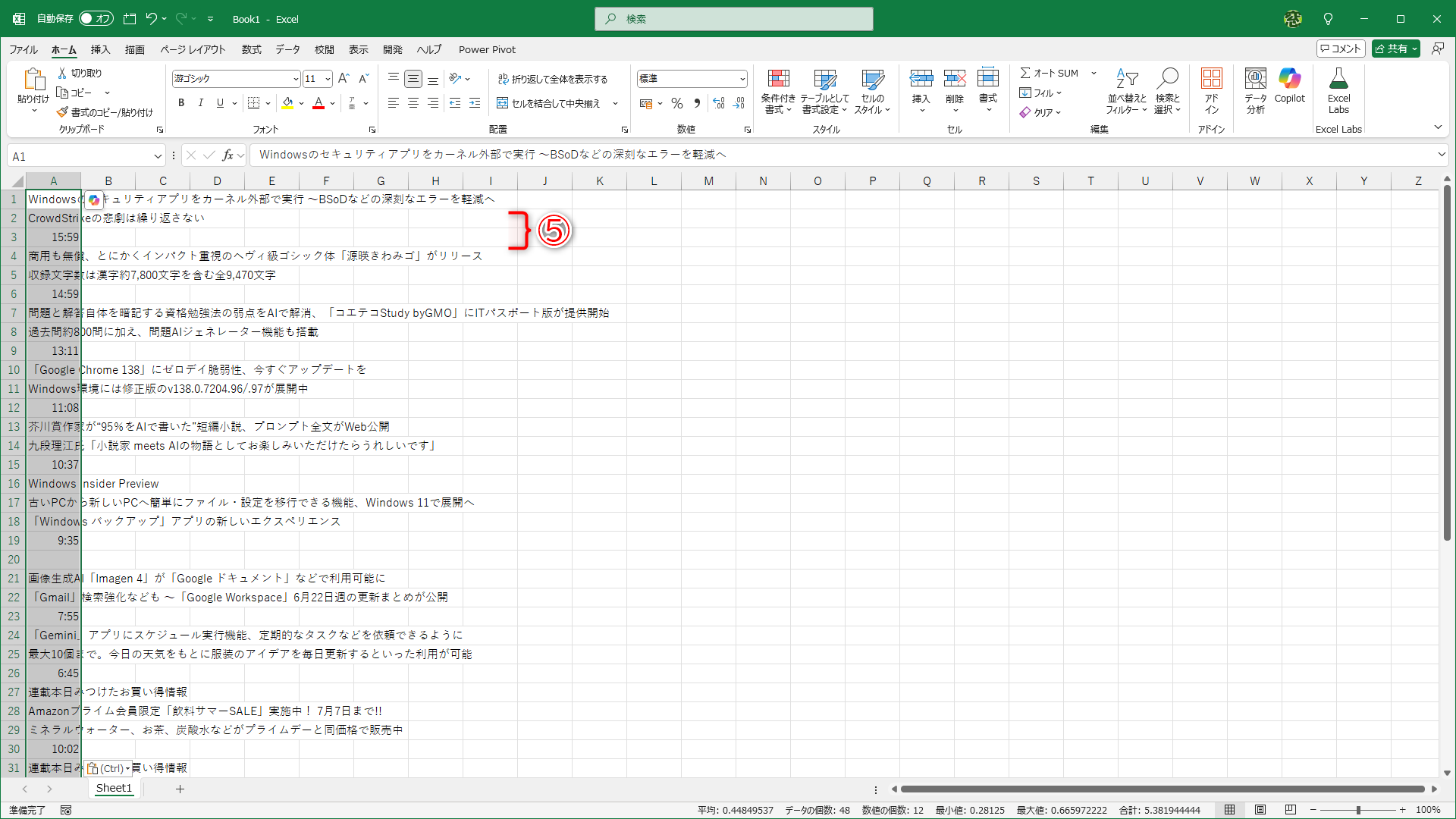Open the 挿入 (Insert) ribbon tab
Screen dimensions: 1456x819
100,49
